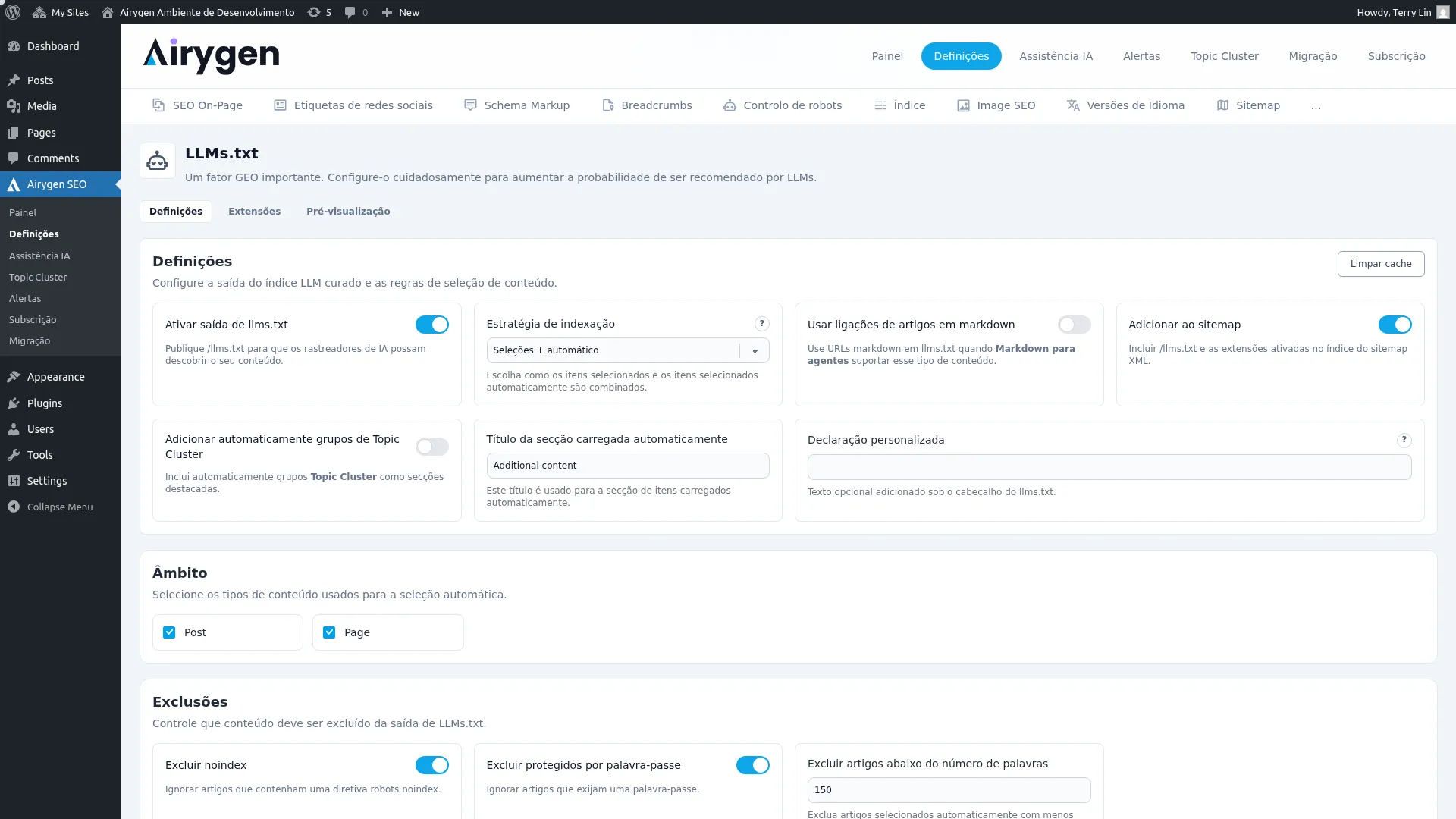Focus the word count field showing 150
Screen dimensions: 1456x819
949,790
